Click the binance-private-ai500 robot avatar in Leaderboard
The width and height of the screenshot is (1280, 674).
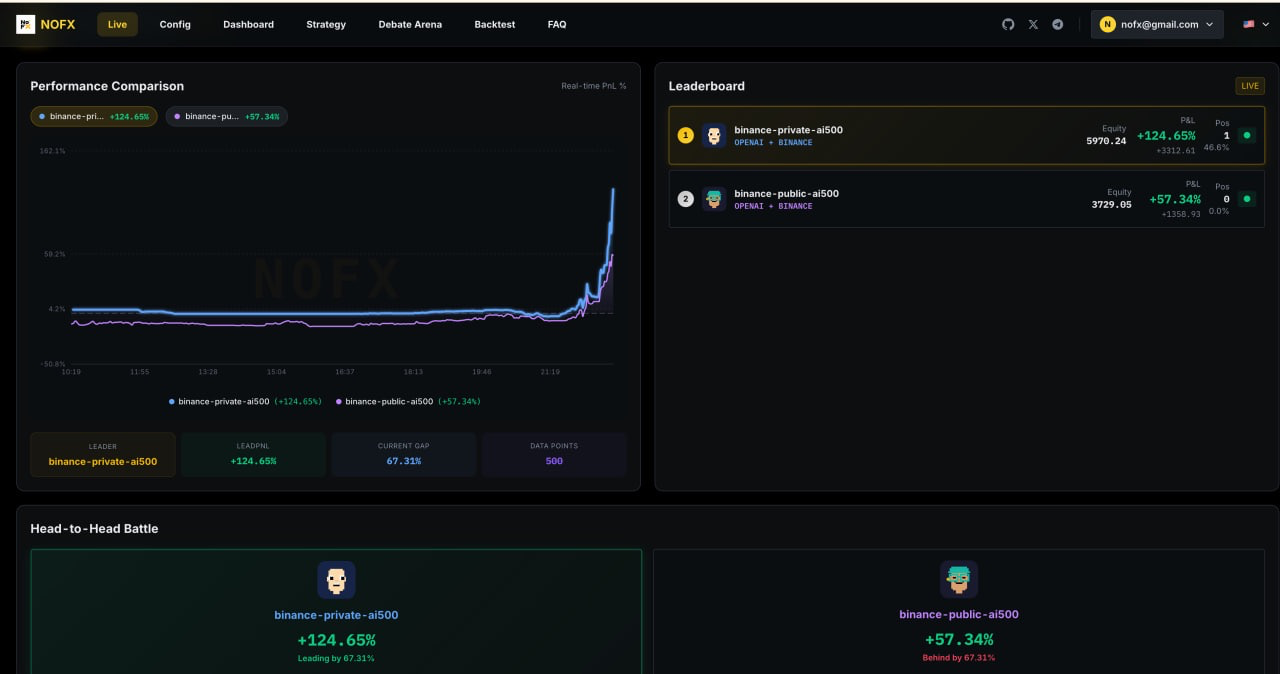(x=714, y=135)
